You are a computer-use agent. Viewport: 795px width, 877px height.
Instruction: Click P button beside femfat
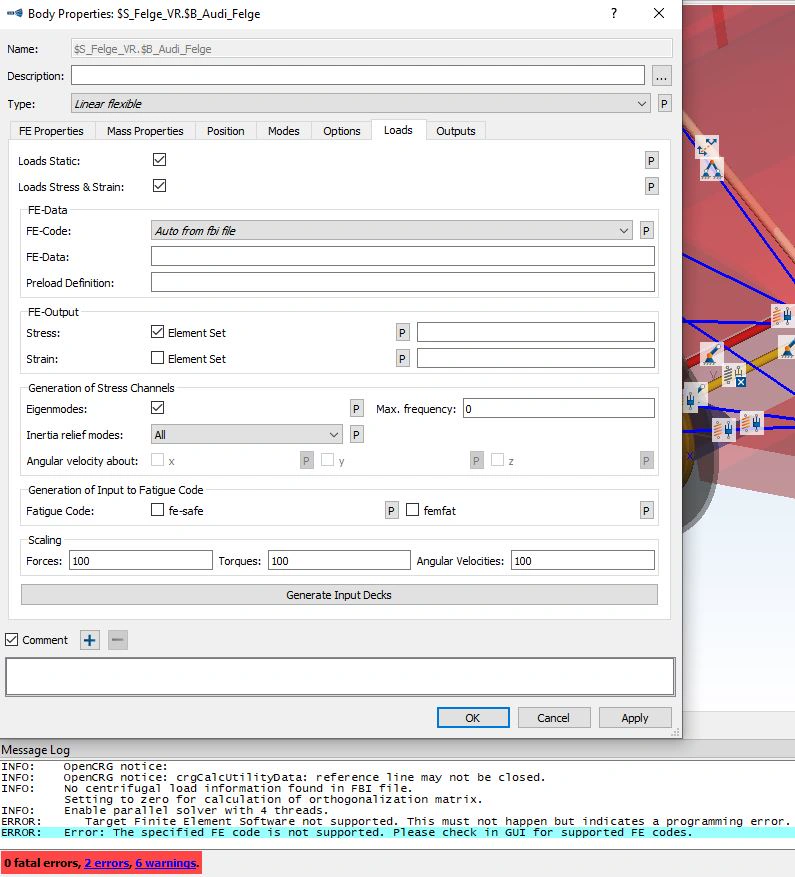pyautogui.click(x=646, y=510)
